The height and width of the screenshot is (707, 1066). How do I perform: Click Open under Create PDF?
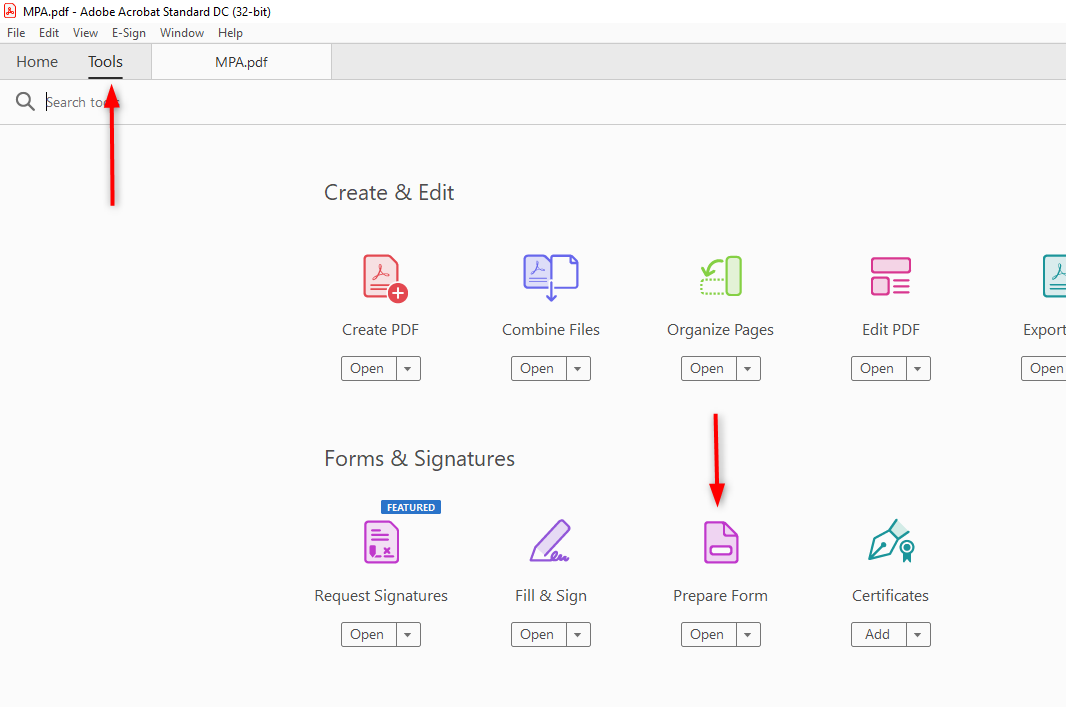click(x=368, y=368)
